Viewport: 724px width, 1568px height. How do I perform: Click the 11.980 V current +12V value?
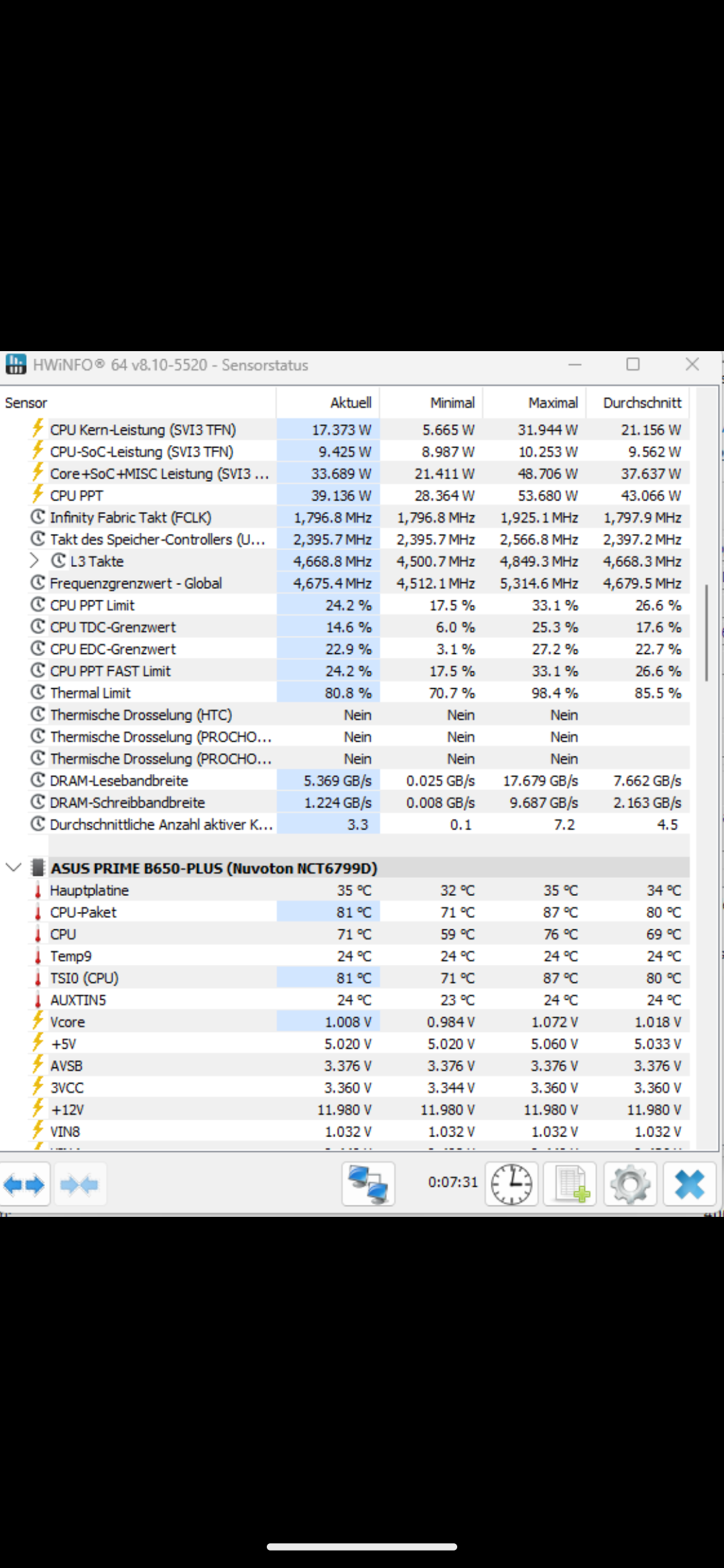(x=345, y=1110)
